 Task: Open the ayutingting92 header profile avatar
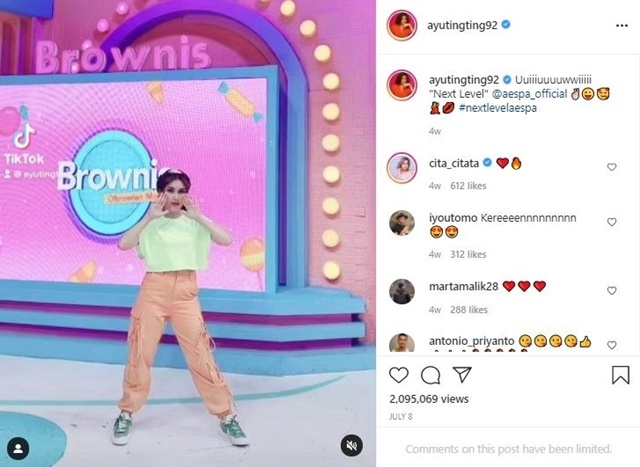pos(402,25)
